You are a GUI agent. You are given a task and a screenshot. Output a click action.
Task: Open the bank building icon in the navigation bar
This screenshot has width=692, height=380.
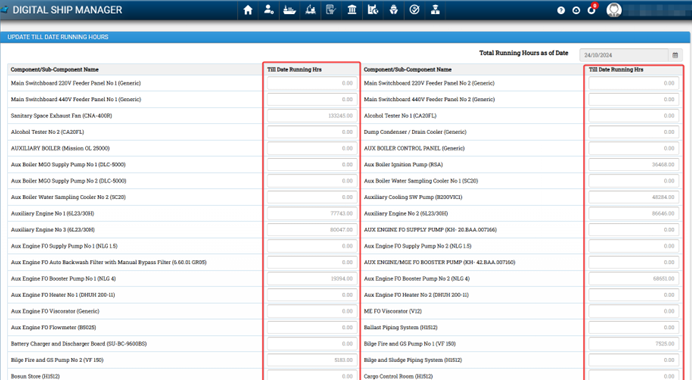(x=352, y=10)
